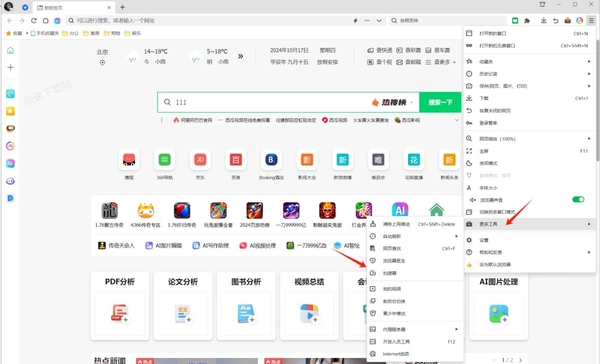Click the plus icon in left sidebar
The image size is (600, 364).
pos(11,67)
